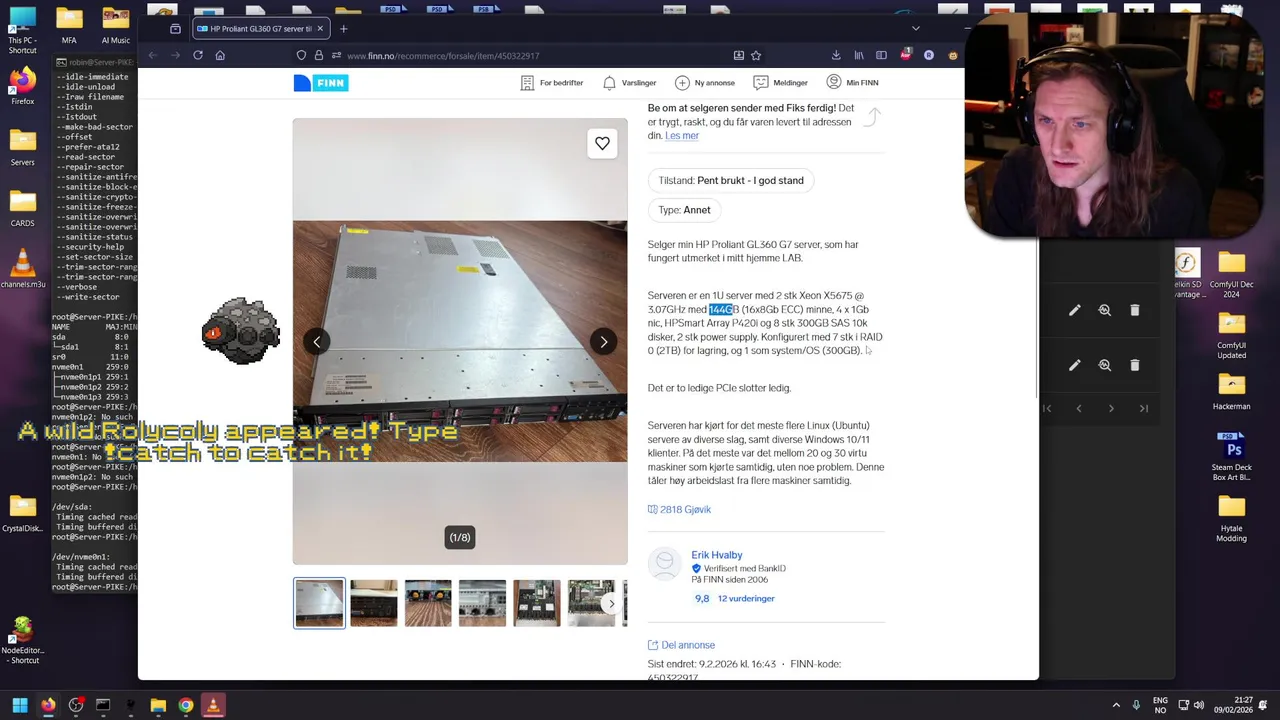This screenshot has width=1280, height=720.
Task: Open the CARDS folder on the desktop
Action: (22, 208)
